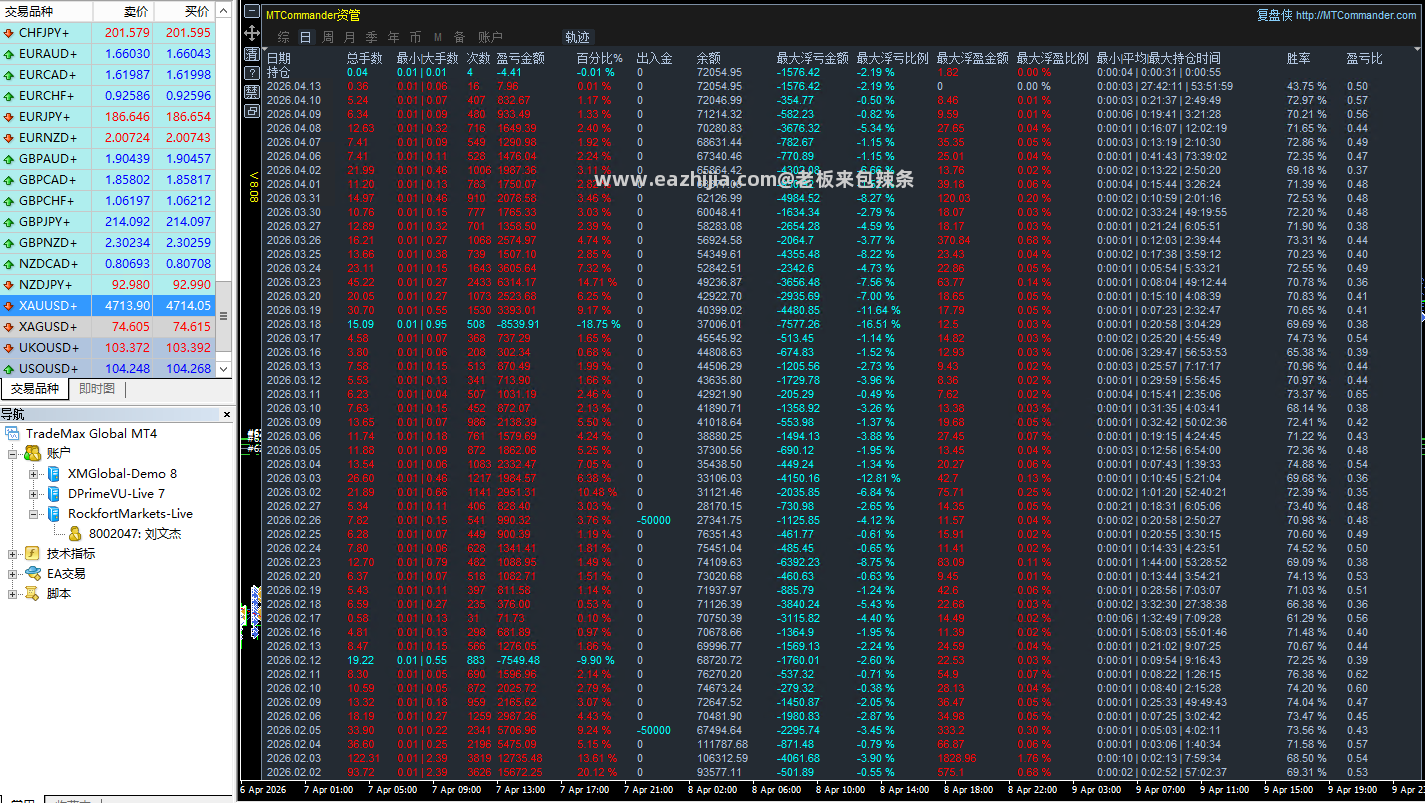Image resolution: width=1425 pixels, height=803 pixels.
Task: Click the arrow icon beside EURAUD+
Action: click(x=9, y=54)
